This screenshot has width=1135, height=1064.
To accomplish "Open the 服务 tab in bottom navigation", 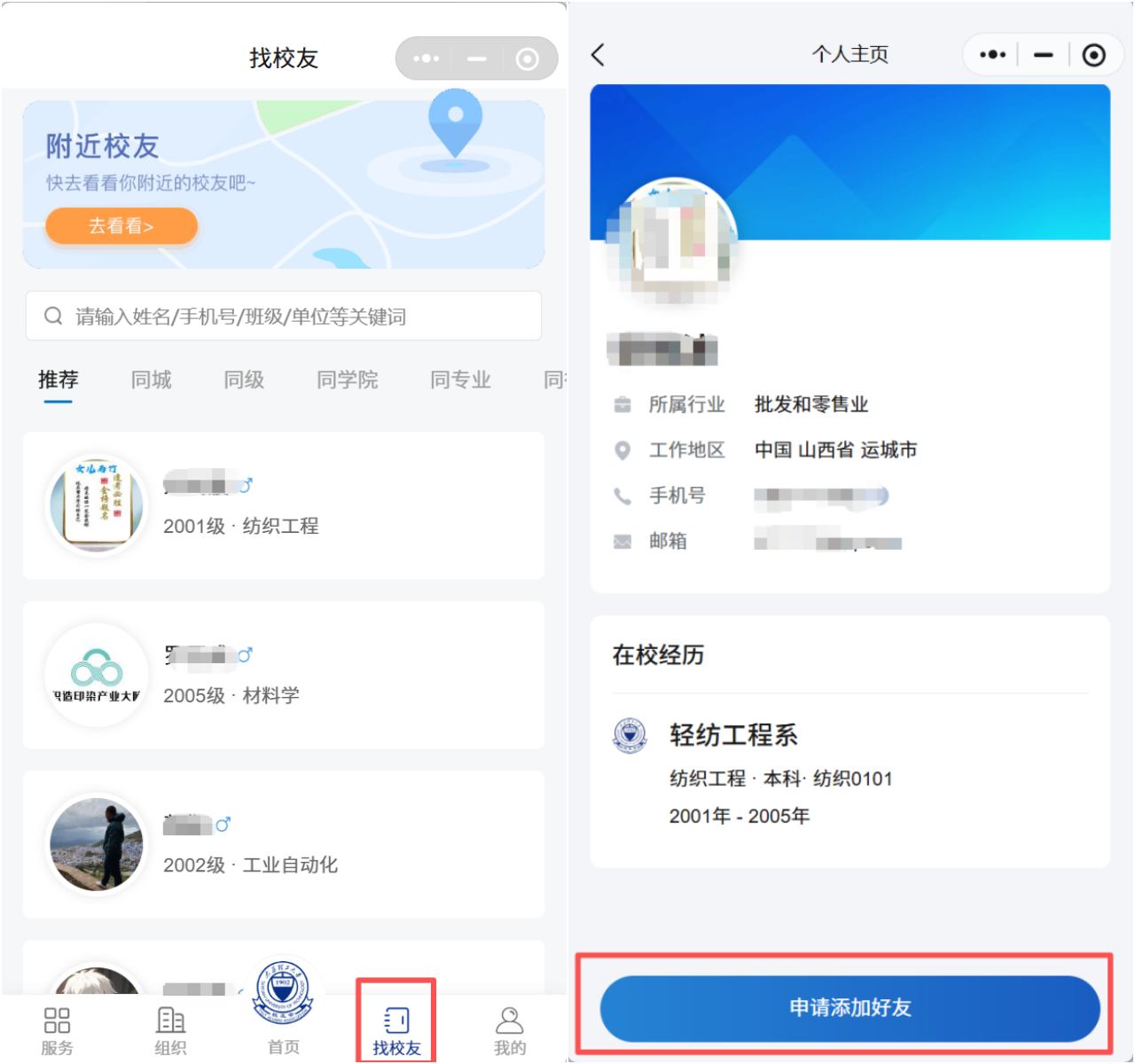I will click(57, 1030).
